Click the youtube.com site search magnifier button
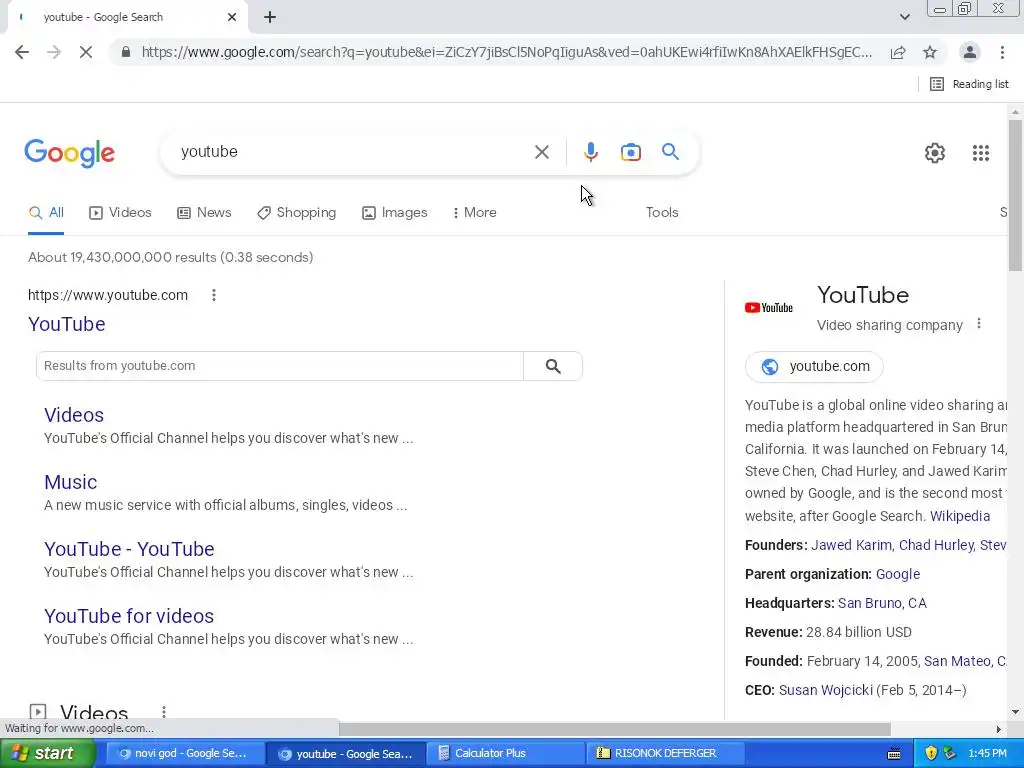The height and width of the screenshot is (768, 1024). tap(553, 366)
